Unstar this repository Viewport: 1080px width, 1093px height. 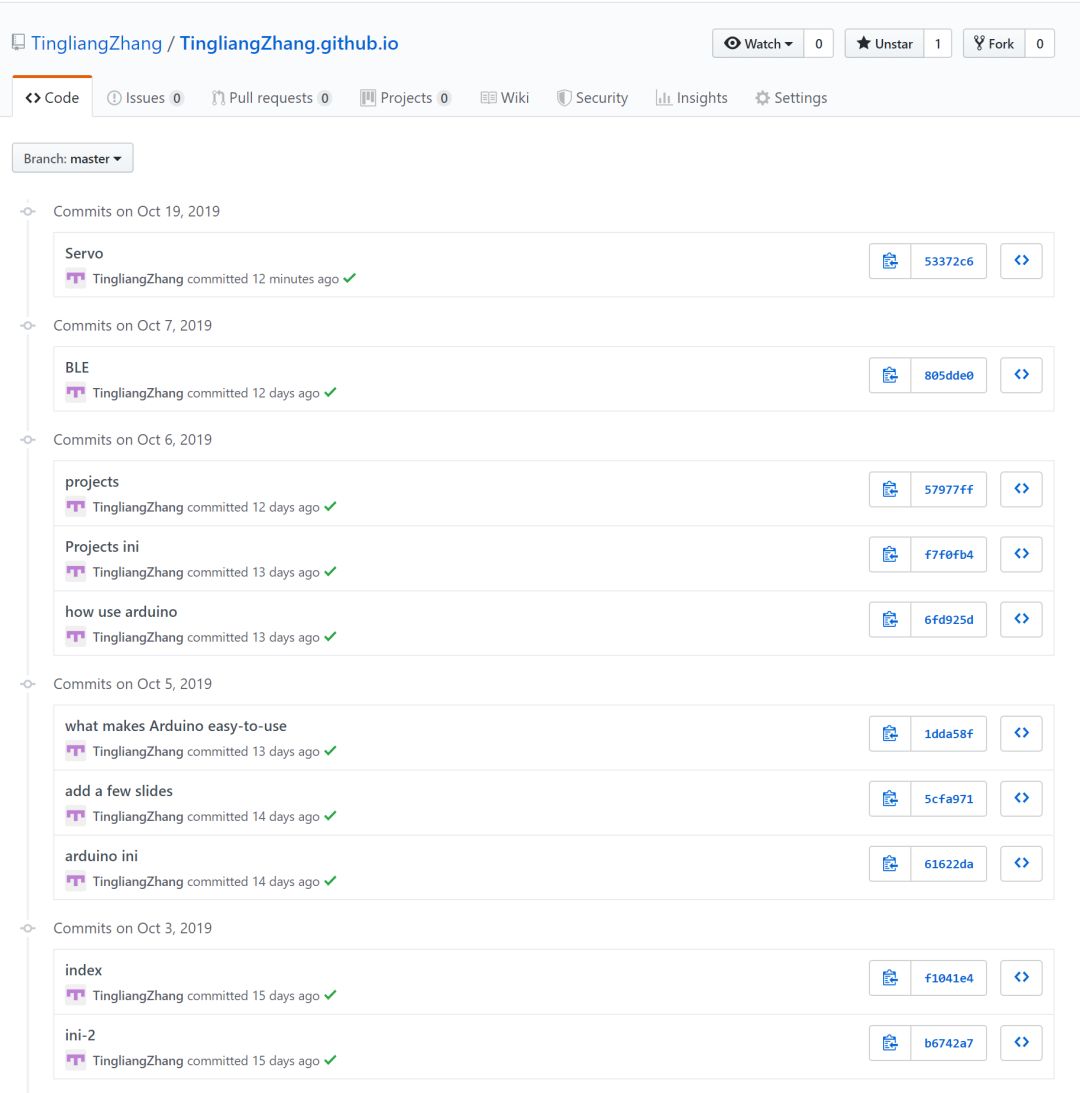[884, 43]
